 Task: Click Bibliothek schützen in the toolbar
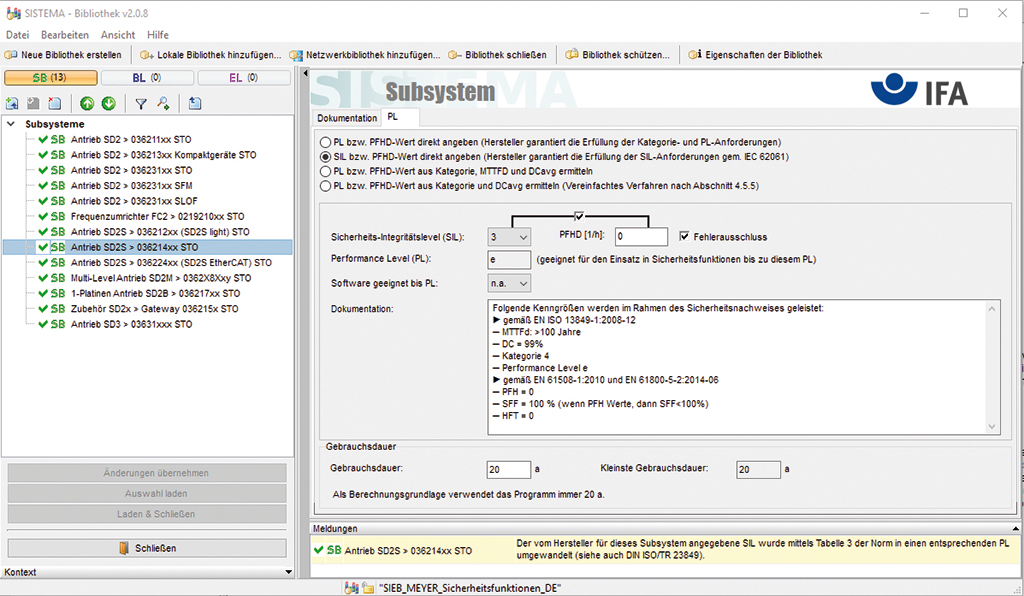[618, 55]
